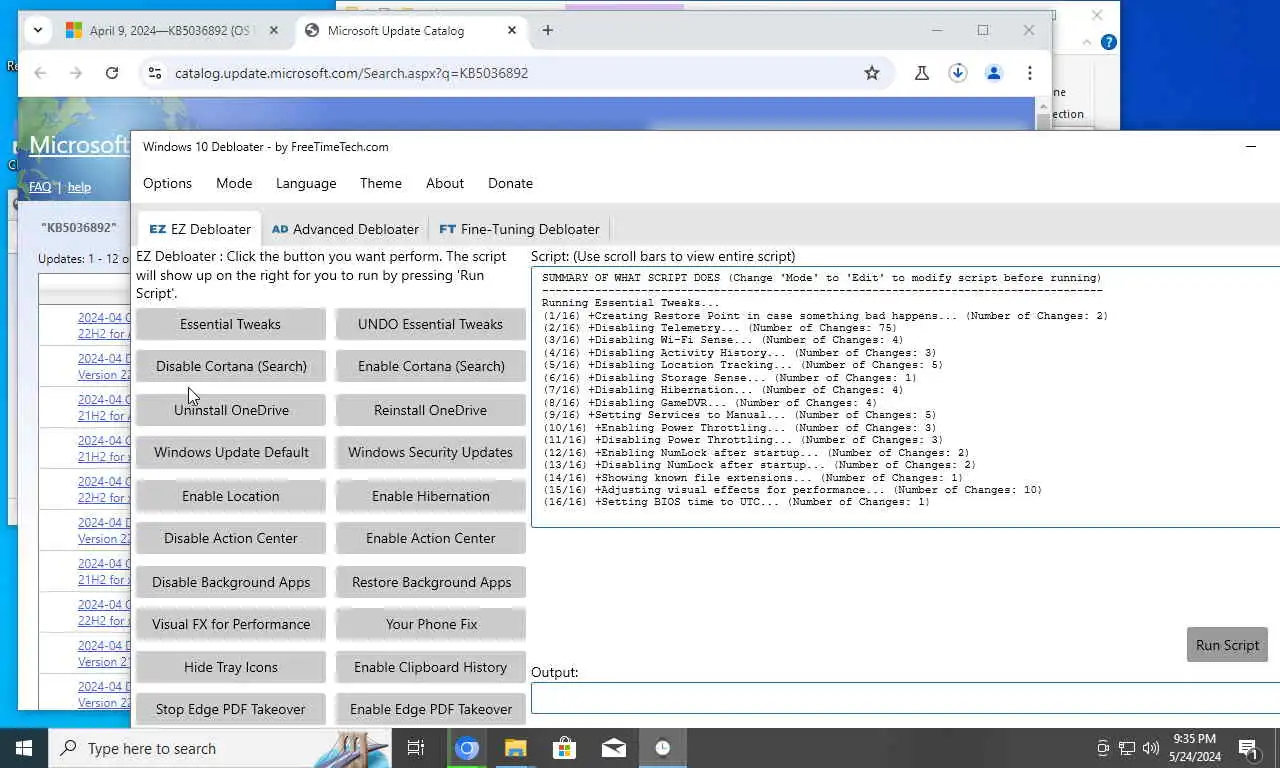
Task: Open Debloater Options menu
Action: tap(167, 183)
